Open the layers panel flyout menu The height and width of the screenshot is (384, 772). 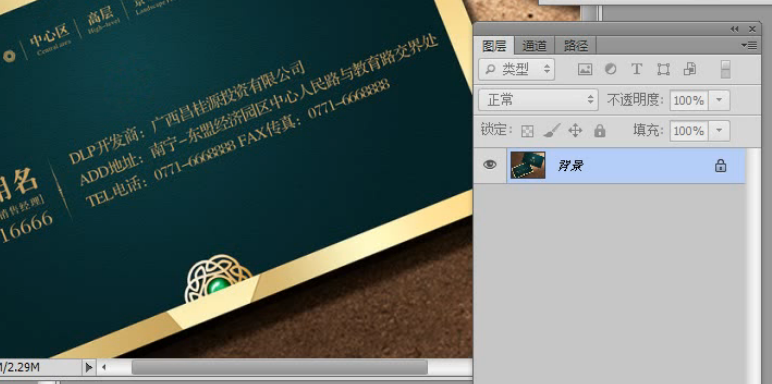point(749,45)
